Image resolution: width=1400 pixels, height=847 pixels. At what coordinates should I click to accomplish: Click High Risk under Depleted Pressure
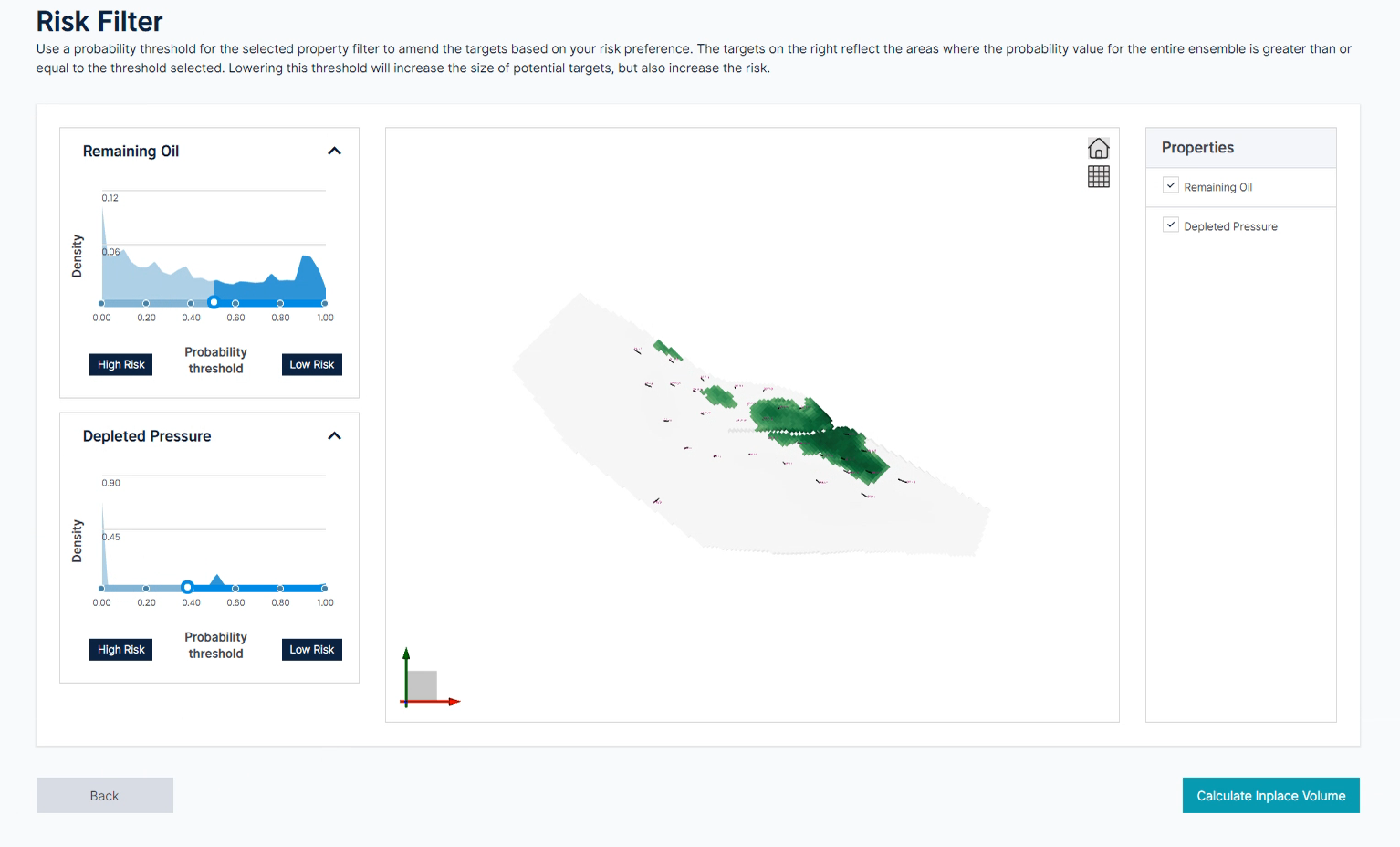coord(121,649)
